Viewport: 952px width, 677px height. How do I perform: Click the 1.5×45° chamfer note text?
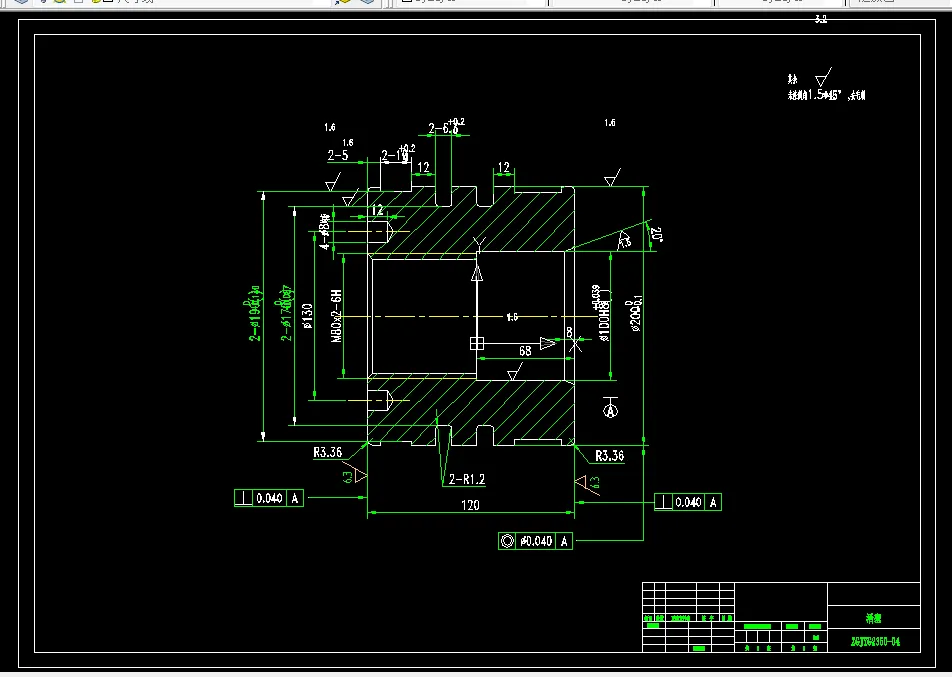point(826,95)
